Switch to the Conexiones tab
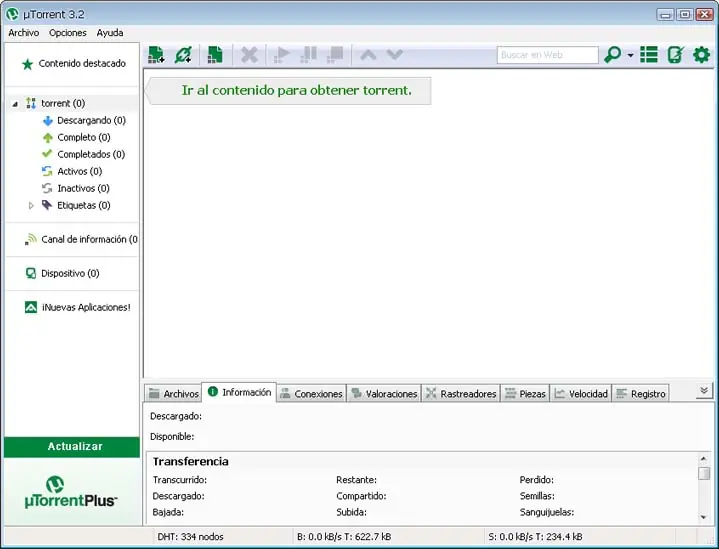This screenshot has height=549, width=719. [311, 394]
